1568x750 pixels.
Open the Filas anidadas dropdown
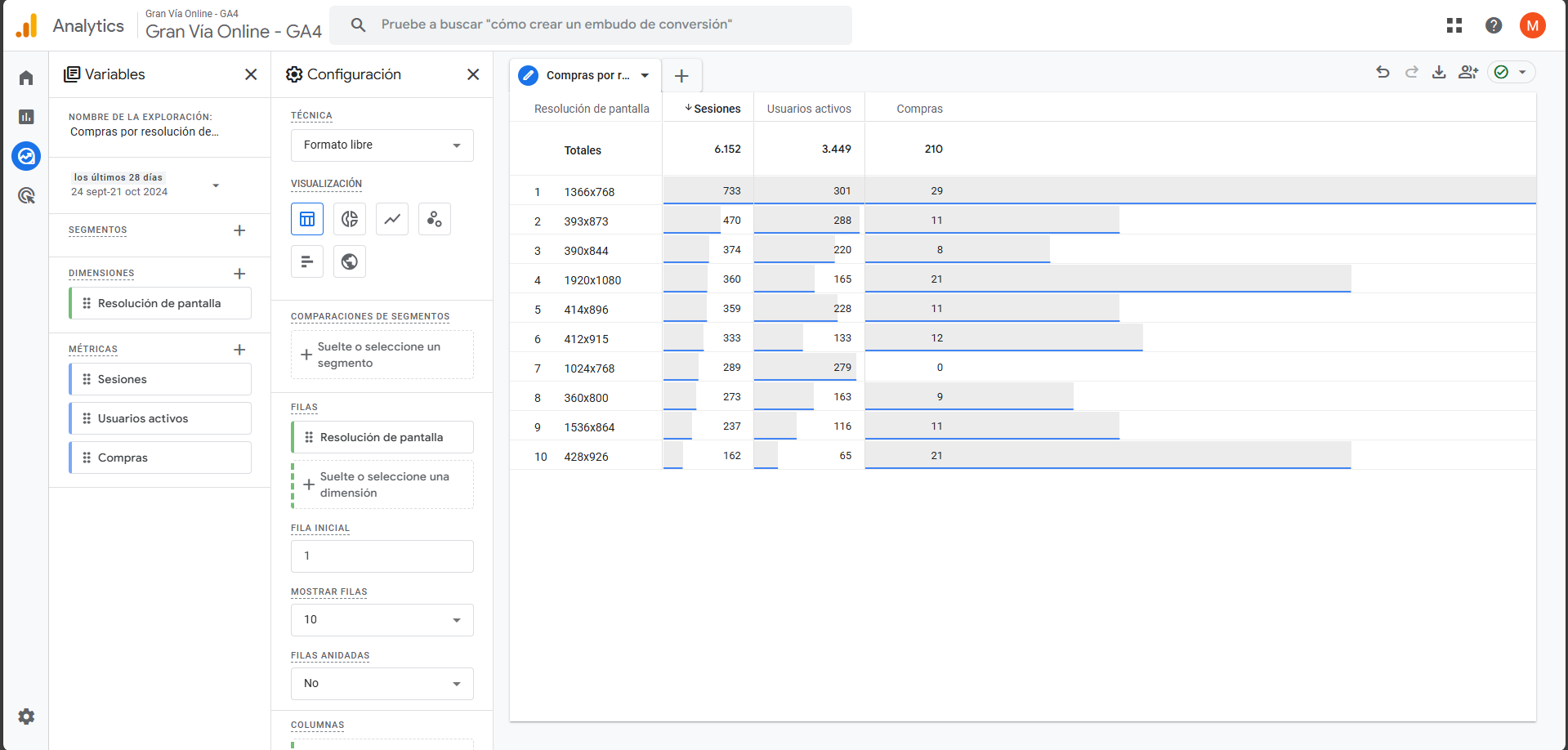(x=382, y=684)
